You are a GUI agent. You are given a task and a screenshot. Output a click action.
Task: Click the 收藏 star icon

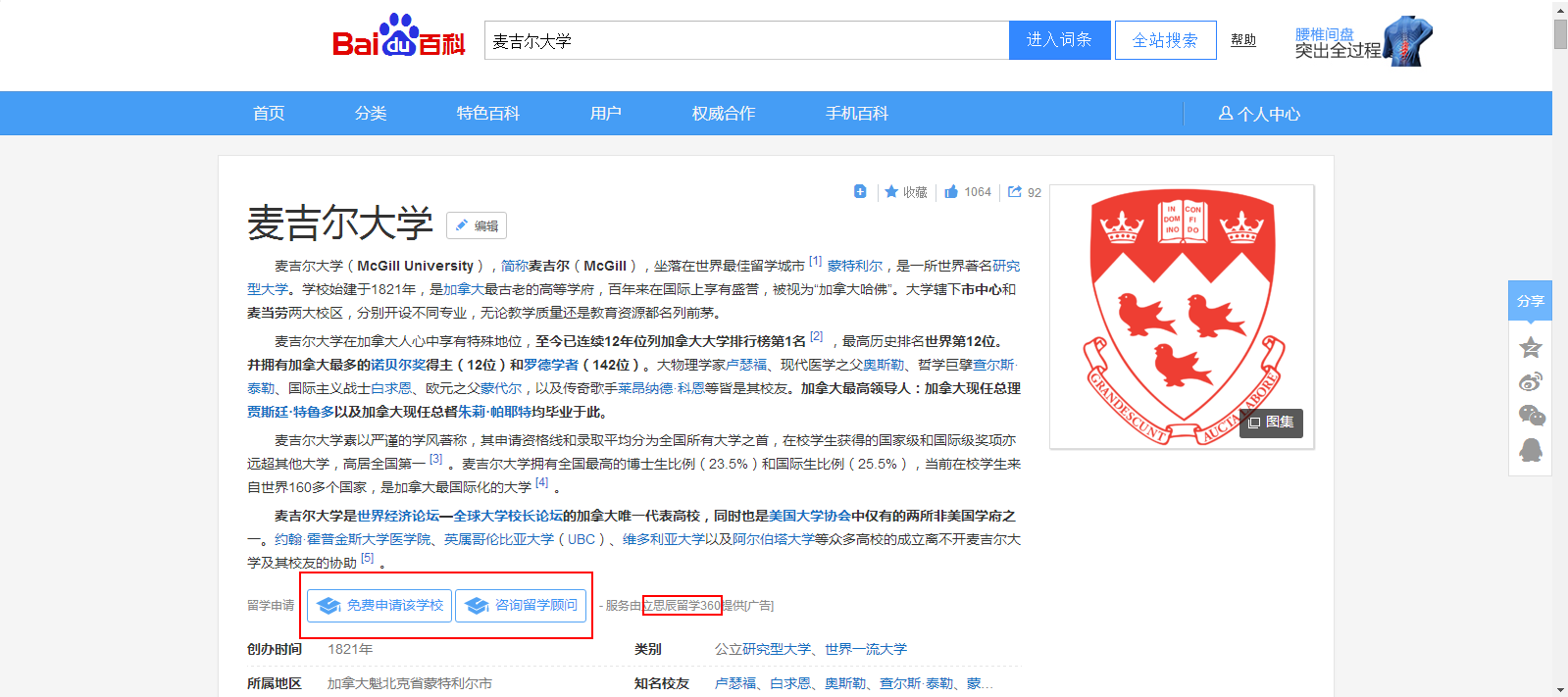click(x=891, y=192)
